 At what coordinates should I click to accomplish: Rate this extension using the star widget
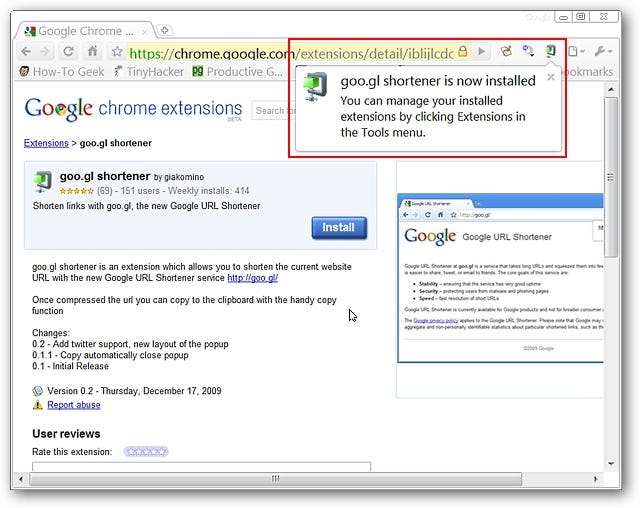tap(146, 452)
